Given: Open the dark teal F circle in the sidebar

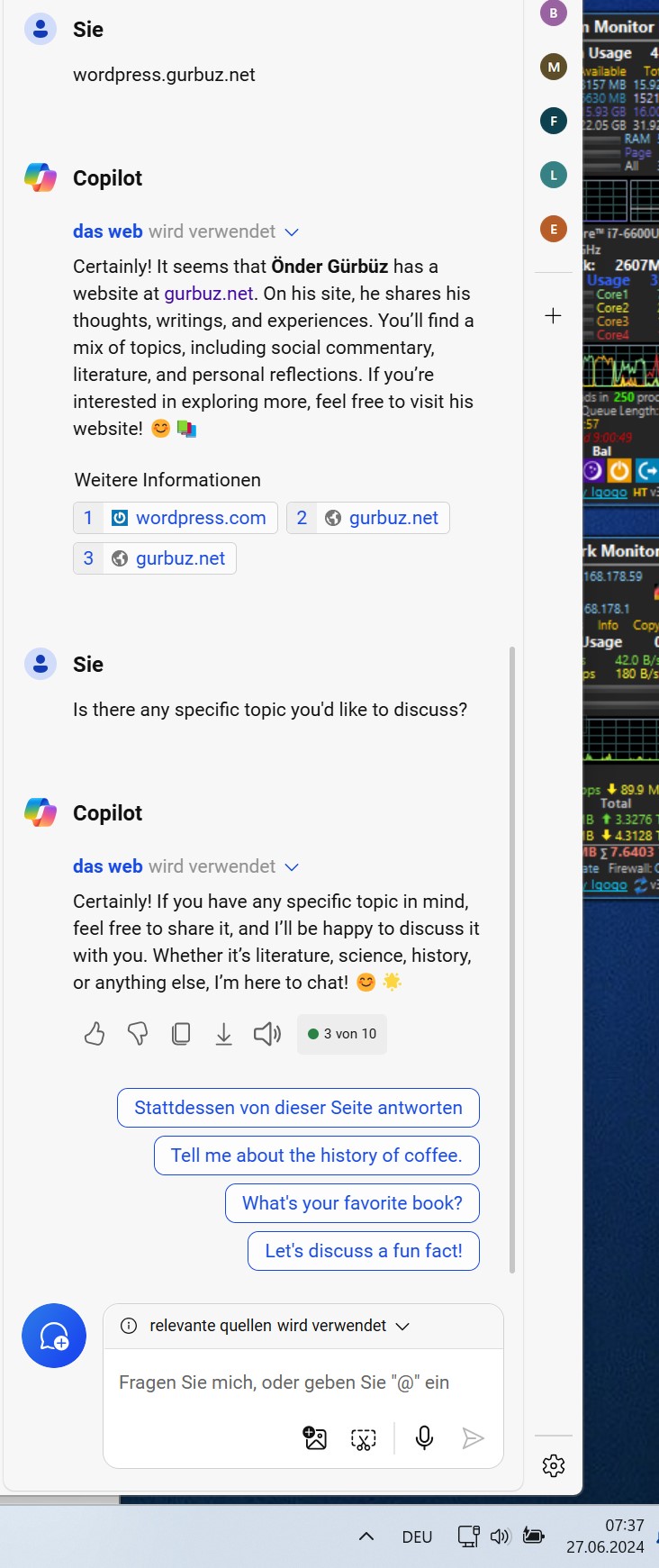Looking at the screenshot, I should coord(554,121).
